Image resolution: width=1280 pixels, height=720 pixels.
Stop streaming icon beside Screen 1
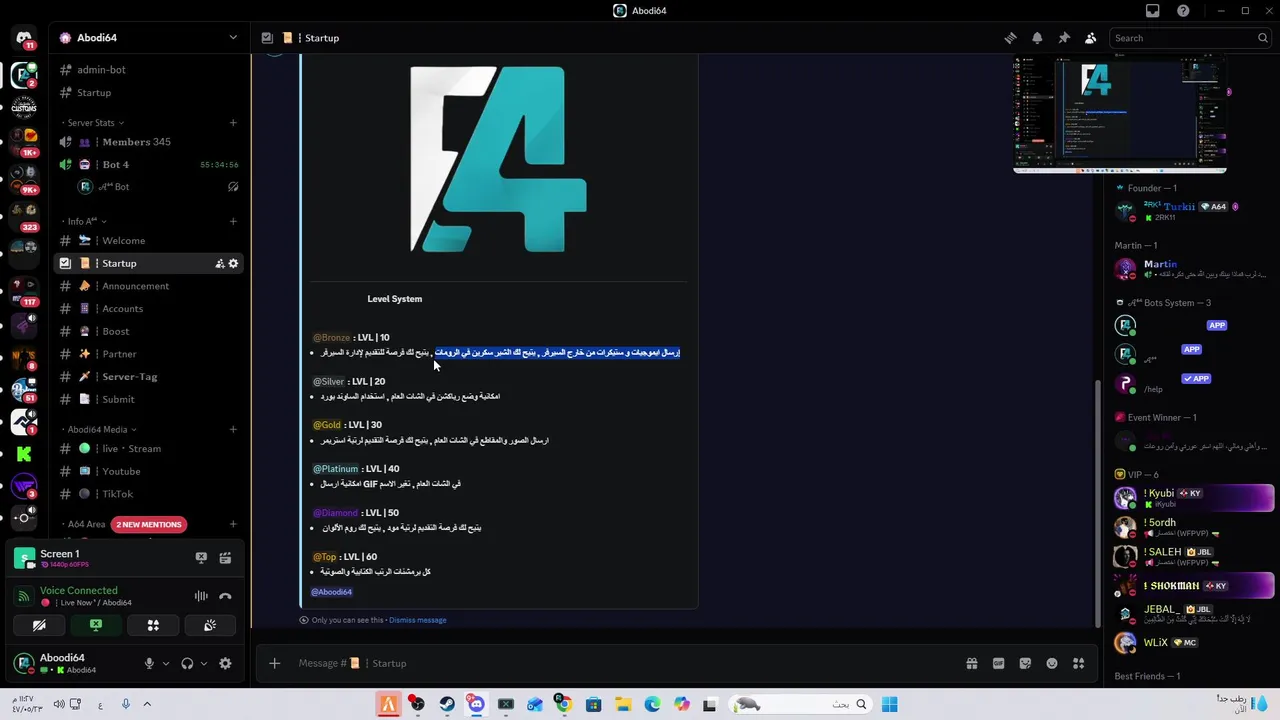201,558
